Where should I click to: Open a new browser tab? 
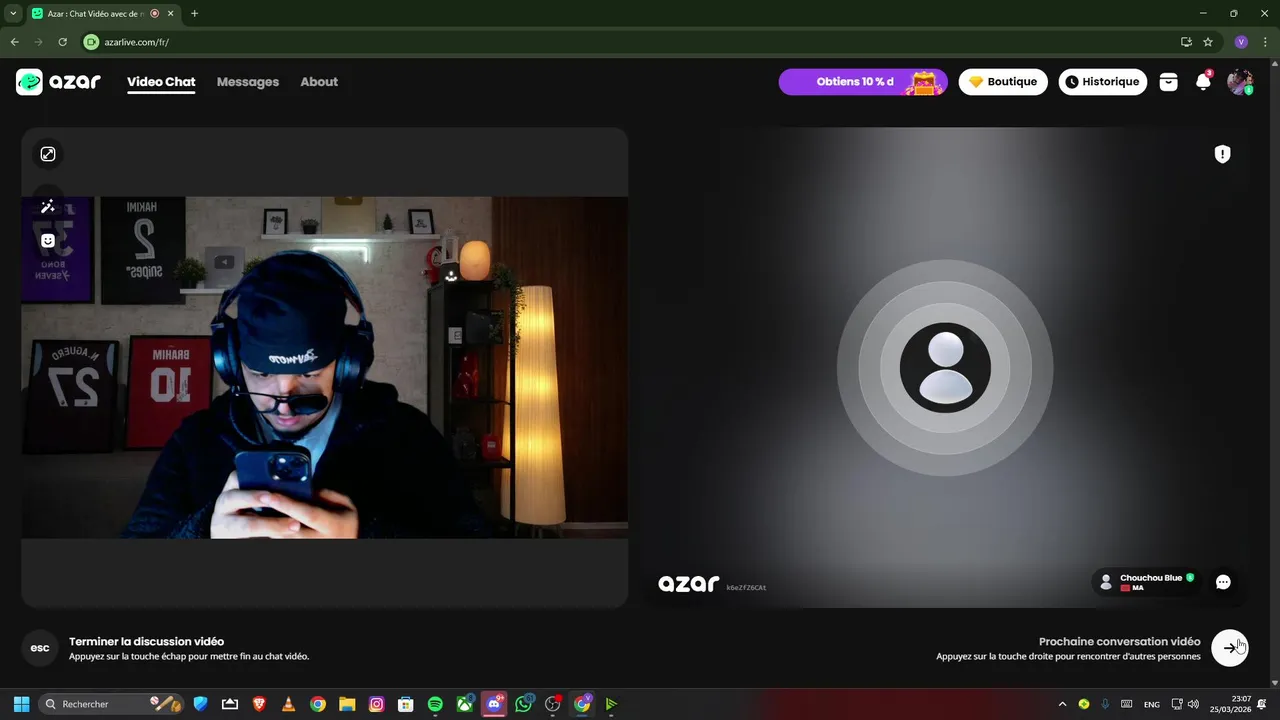pyautogui.click(x=194, y=14)
